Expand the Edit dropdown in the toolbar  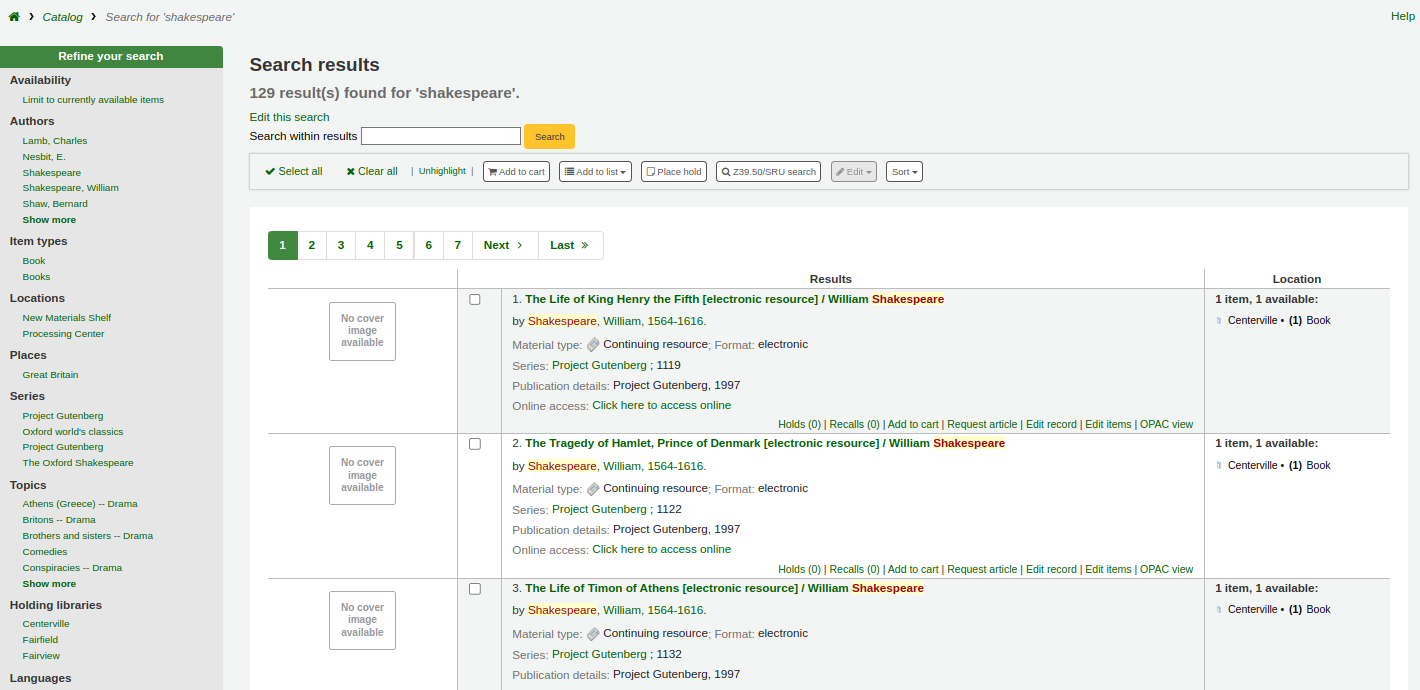(852, 171)
